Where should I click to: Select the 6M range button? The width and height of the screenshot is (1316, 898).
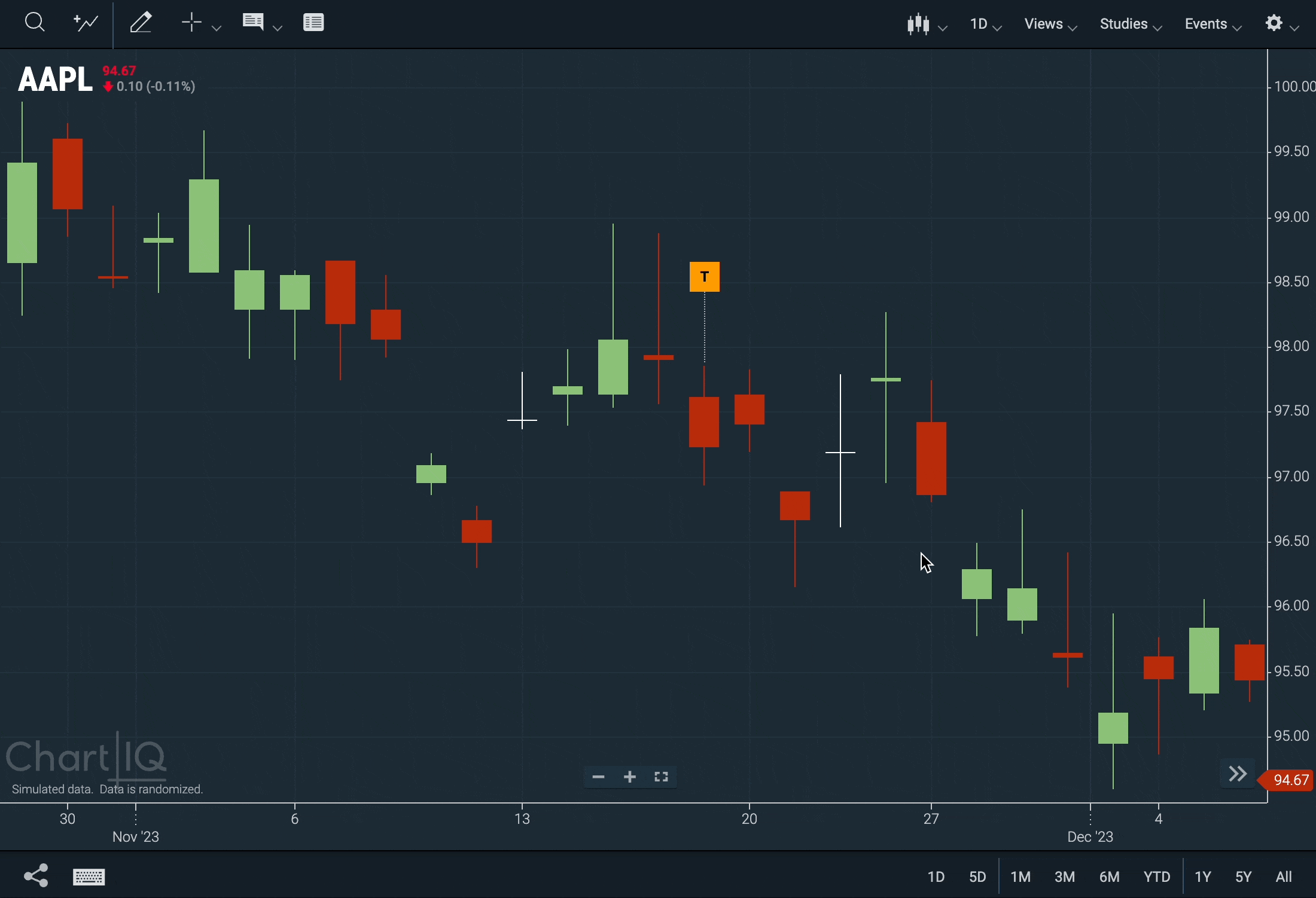[1110, 877]
